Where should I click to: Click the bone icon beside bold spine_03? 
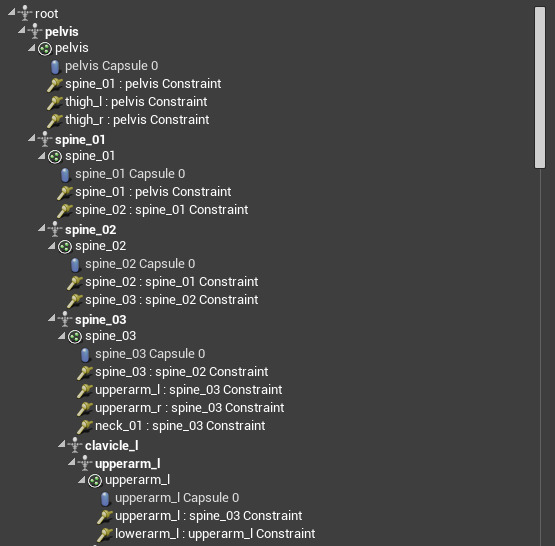(65, 319)
